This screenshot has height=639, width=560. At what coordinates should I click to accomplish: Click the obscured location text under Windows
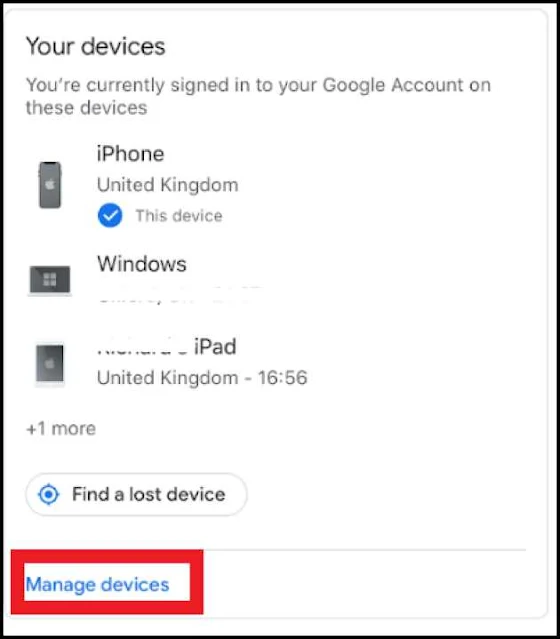179,296
